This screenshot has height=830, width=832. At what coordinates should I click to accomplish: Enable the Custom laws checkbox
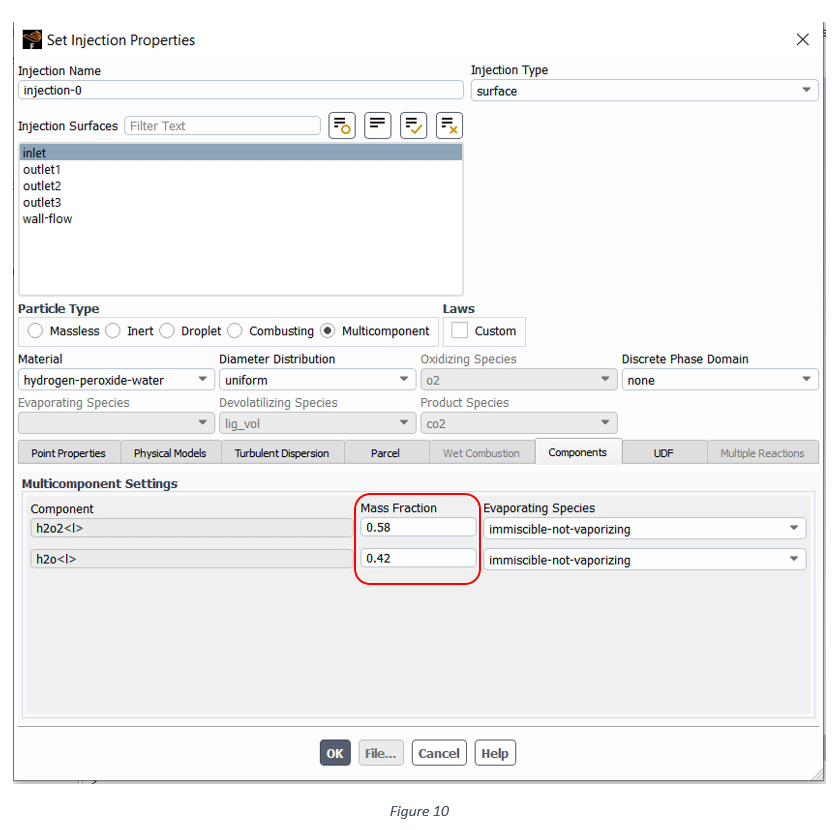tap(460, 331)
